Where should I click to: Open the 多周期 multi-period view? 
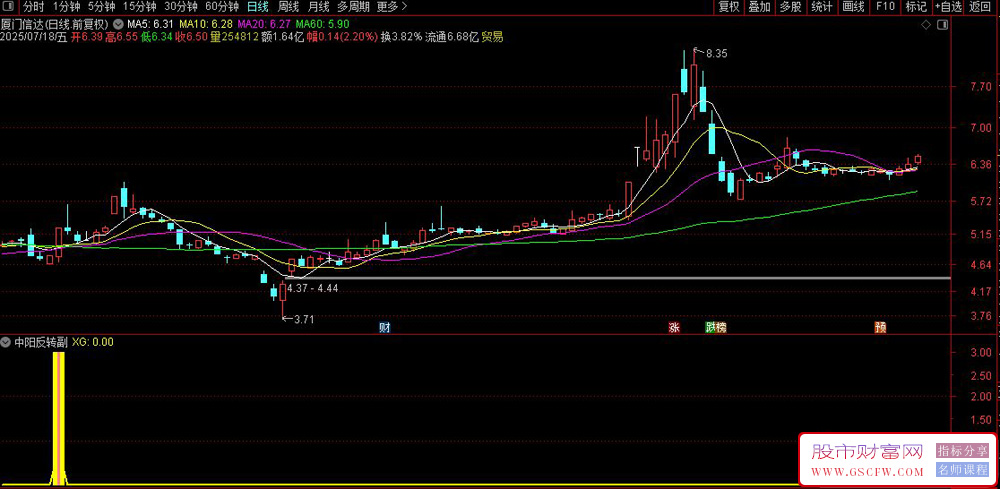click(x=353, y=7)
